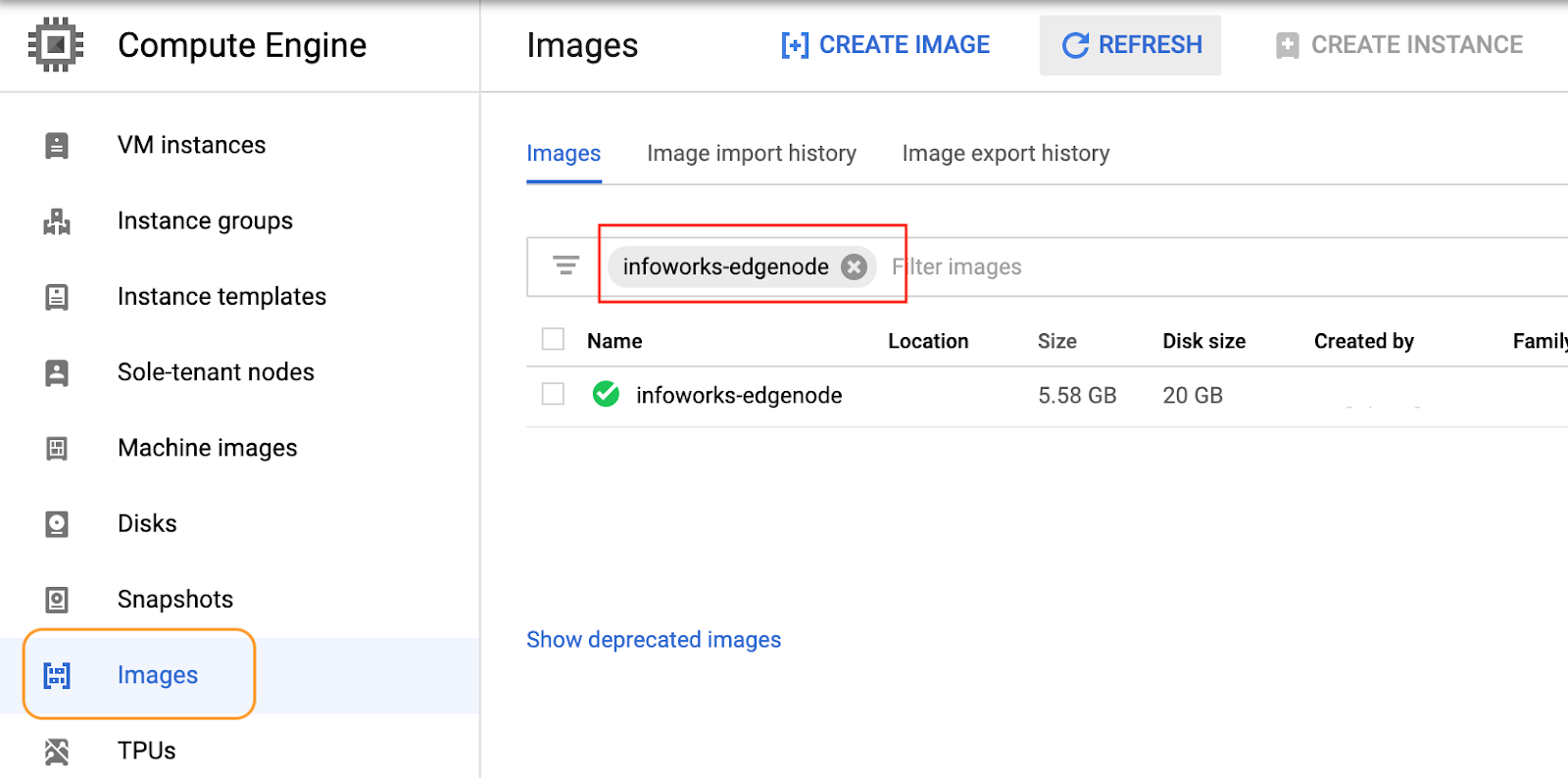Click the Disks sidebar icon

pos(57,523)
